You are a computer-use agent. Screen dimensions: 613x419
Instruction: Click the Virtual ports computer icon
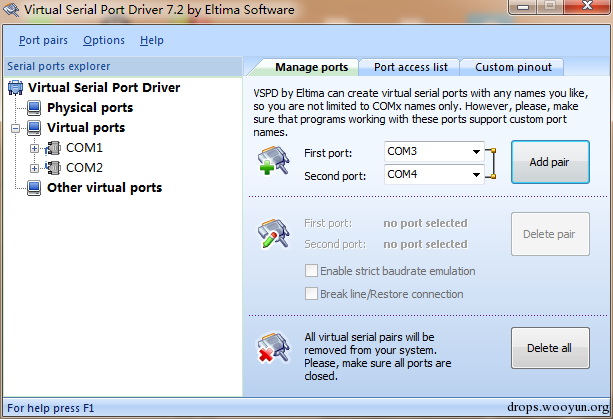(x=34, y=127)
